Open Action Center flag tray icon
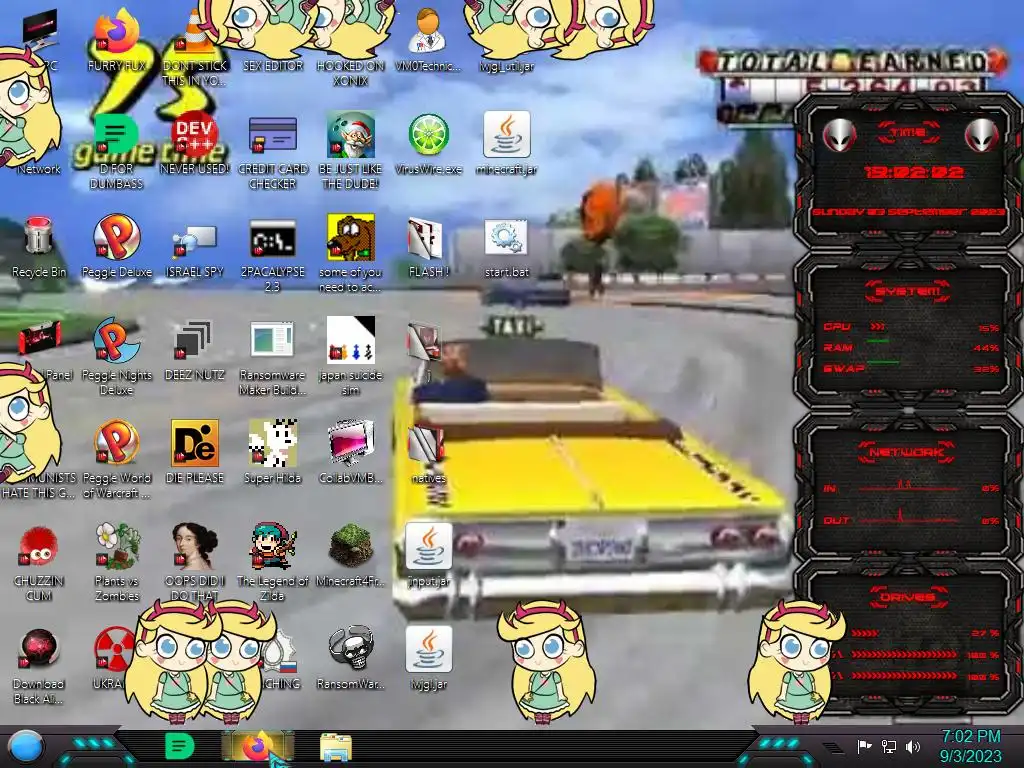Screen dimensions: 1024x768 coord(864,746)
